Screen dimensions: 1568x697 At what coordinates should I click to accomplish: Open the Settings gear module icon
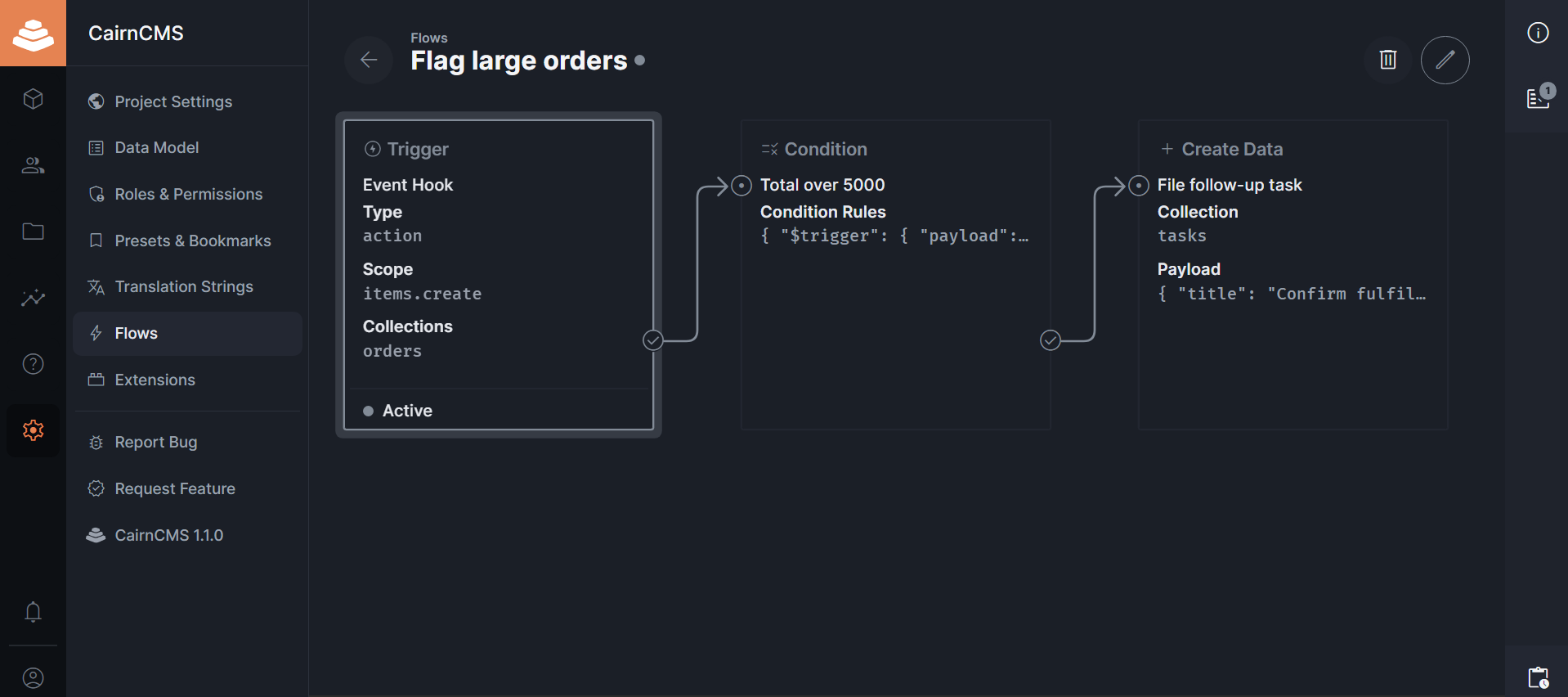[33, 430]
